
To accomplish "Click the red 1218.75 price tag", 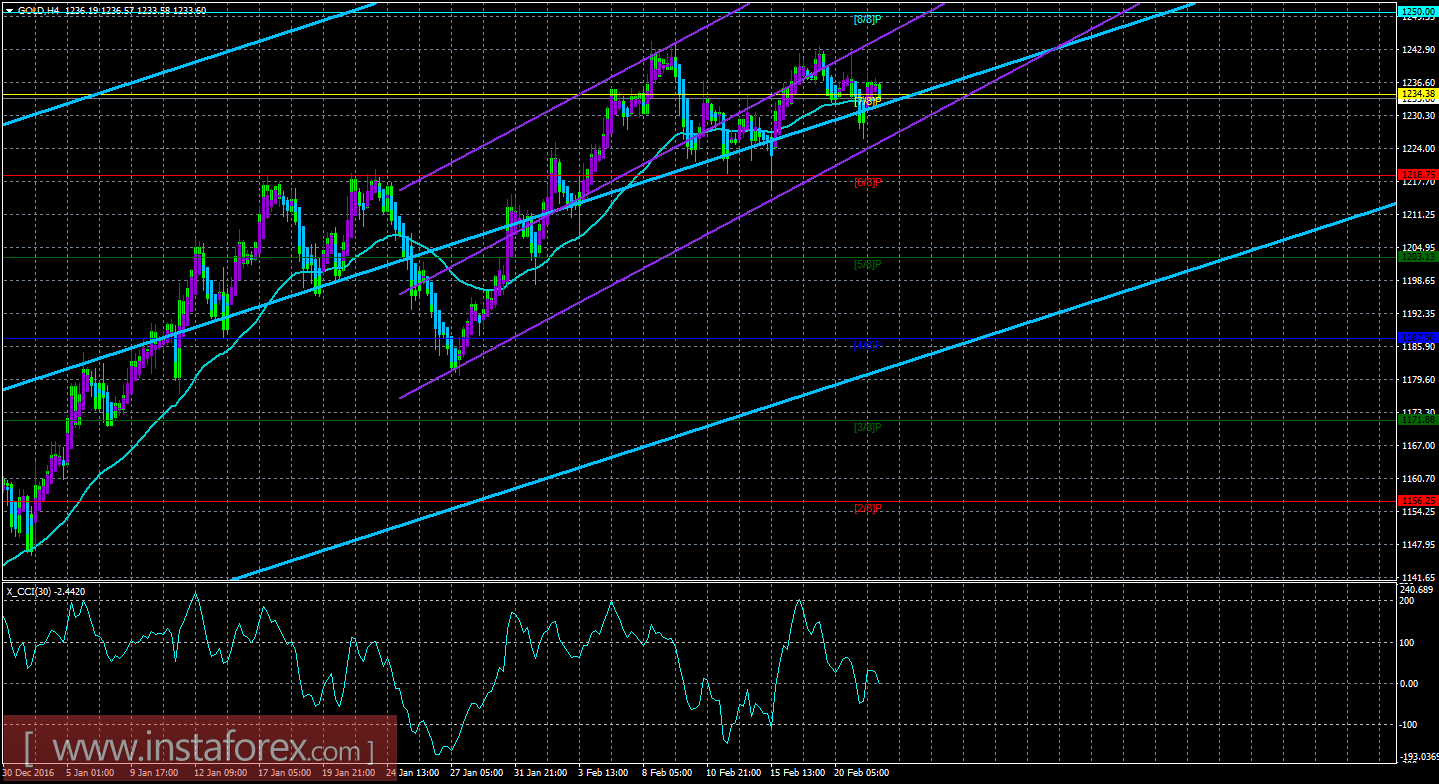I will (1417, 176).
